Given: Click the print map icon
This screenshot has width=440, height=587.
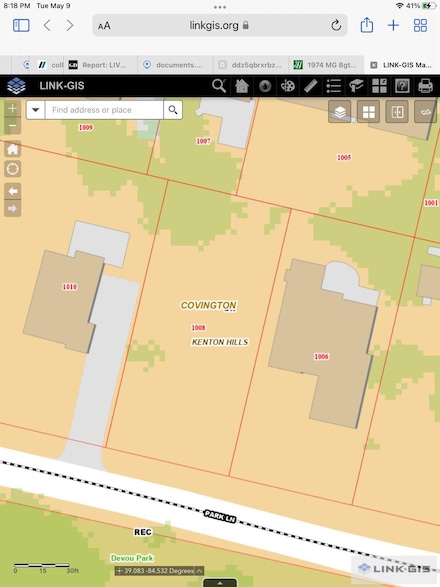Looking at the screenshot, I should click(425, 86).
